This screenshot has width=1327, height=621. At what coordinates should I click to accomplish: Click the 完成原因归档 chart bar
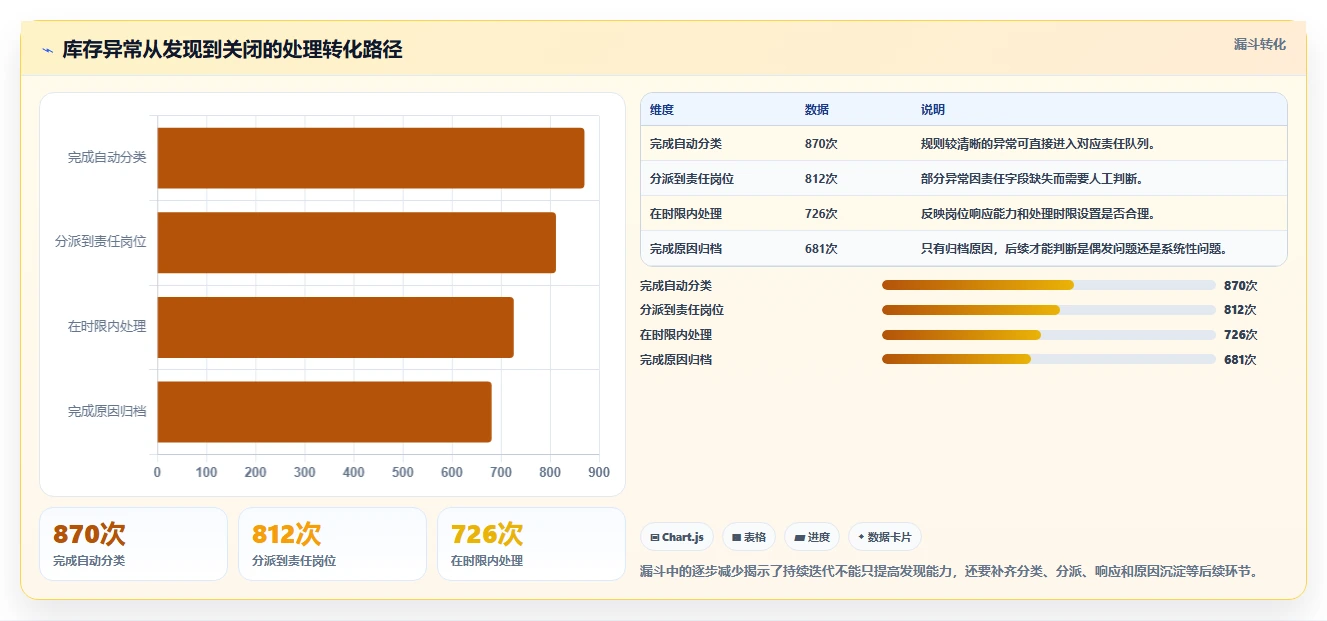(x=325, y=411)
